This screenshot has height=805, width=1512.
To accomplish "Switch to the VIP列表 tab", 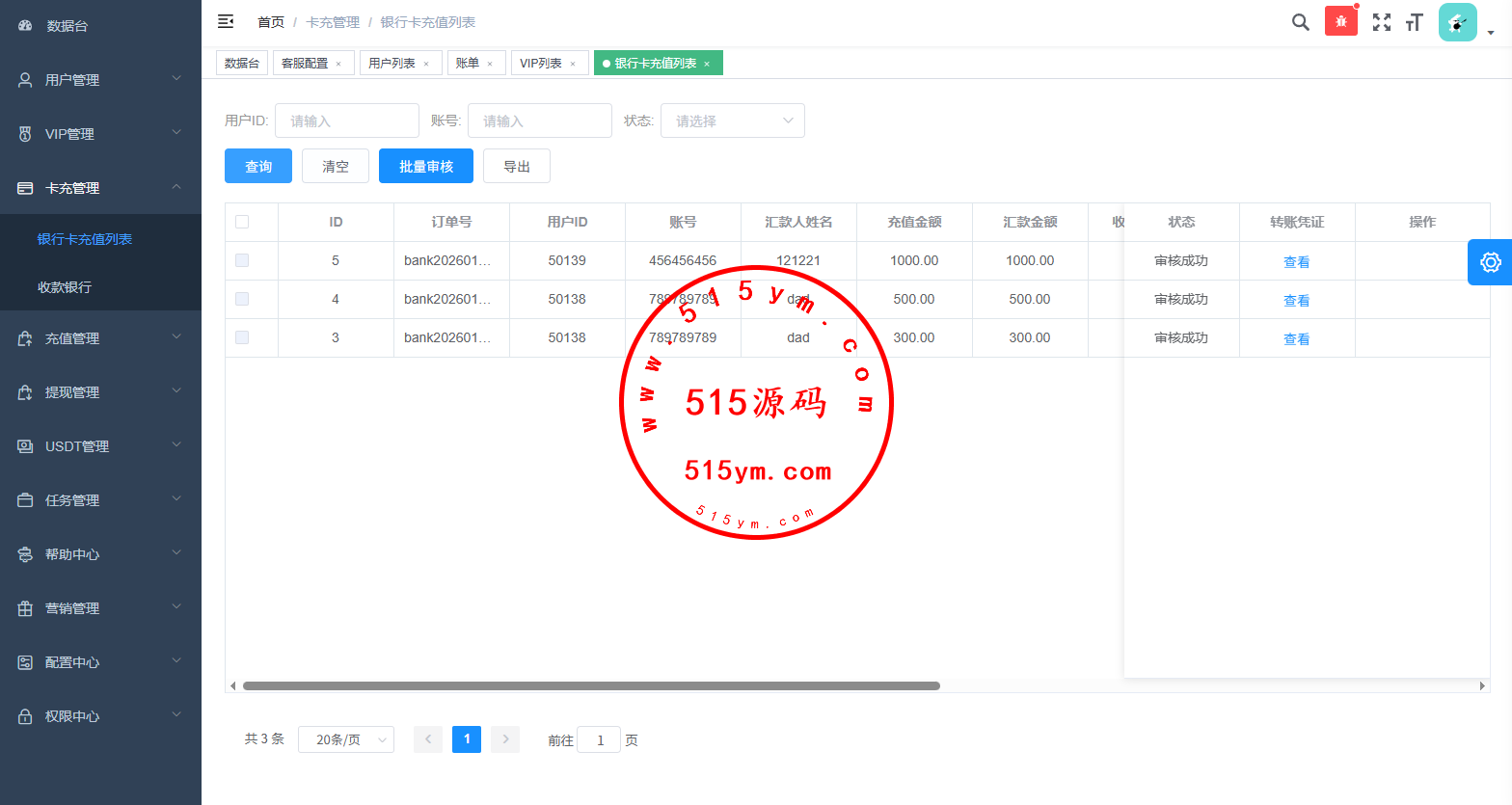I will tap(540, 64).
